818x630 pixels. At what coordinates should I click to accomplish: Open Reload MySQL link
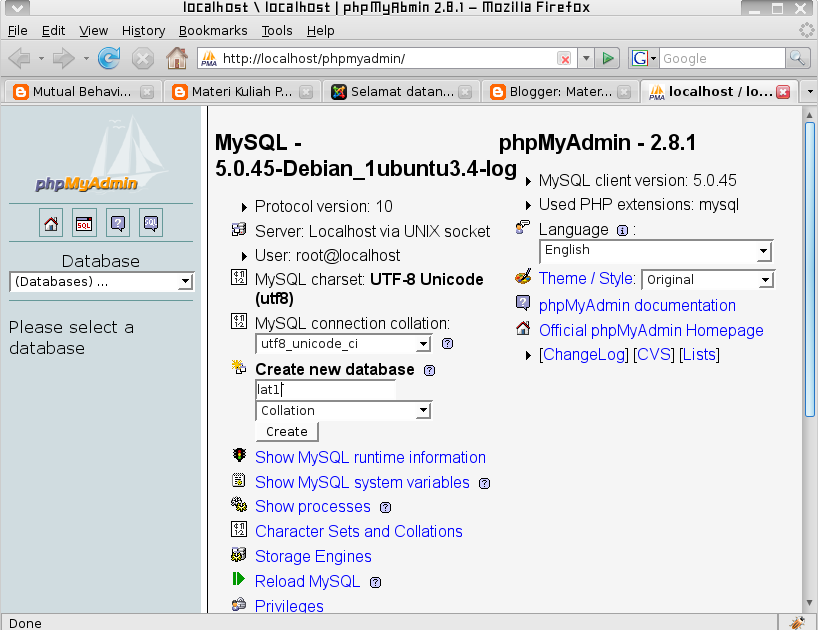coord(307,581)
